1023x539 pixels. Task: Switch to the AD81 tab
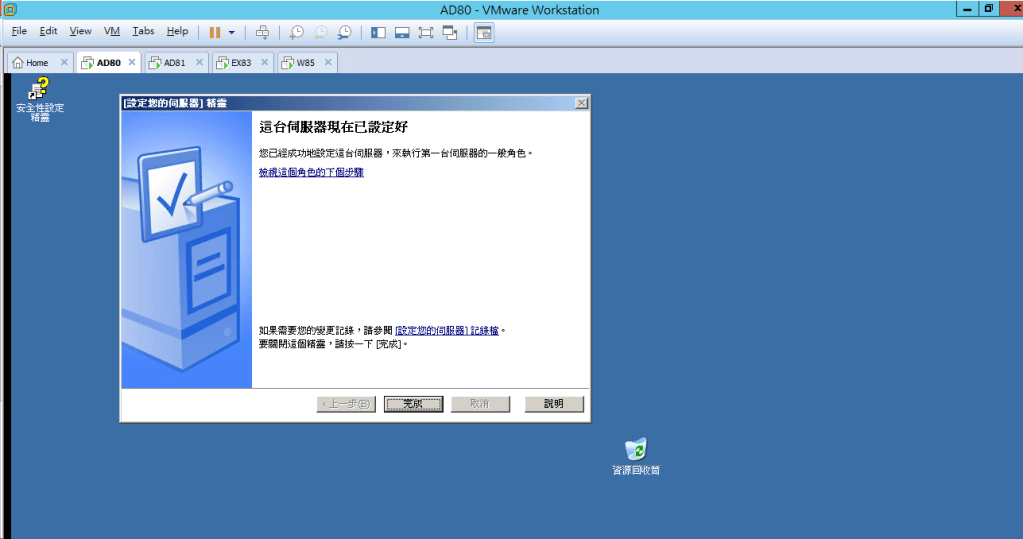174,62
